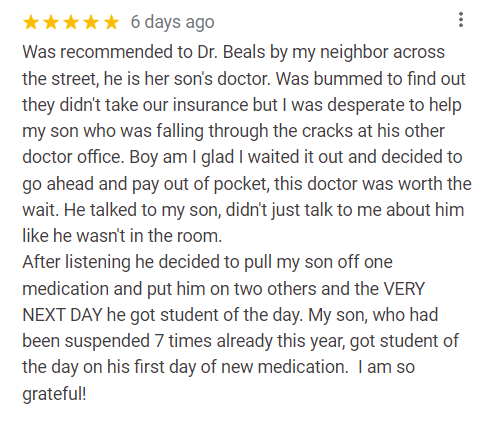
Task: Open the three-dot review options menu
Action: [461, 20]
